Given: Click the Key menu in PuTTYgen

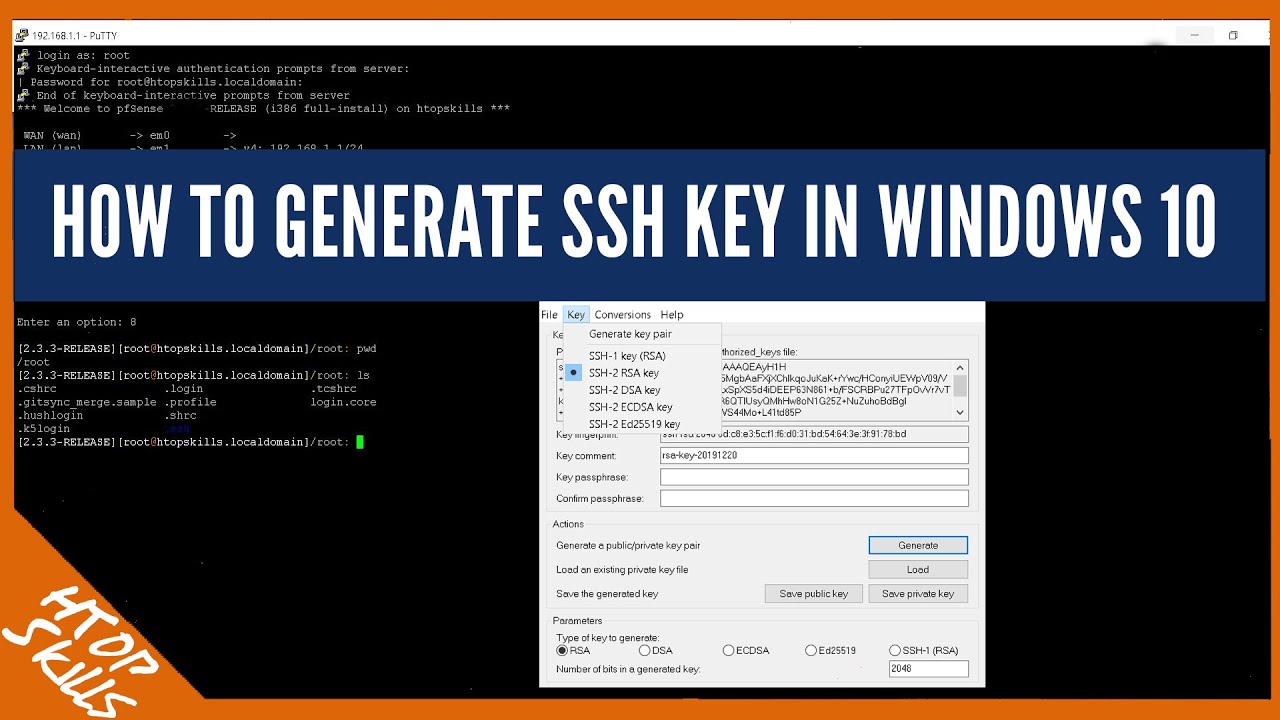Looking at the screenshot, I should [576, 314].
